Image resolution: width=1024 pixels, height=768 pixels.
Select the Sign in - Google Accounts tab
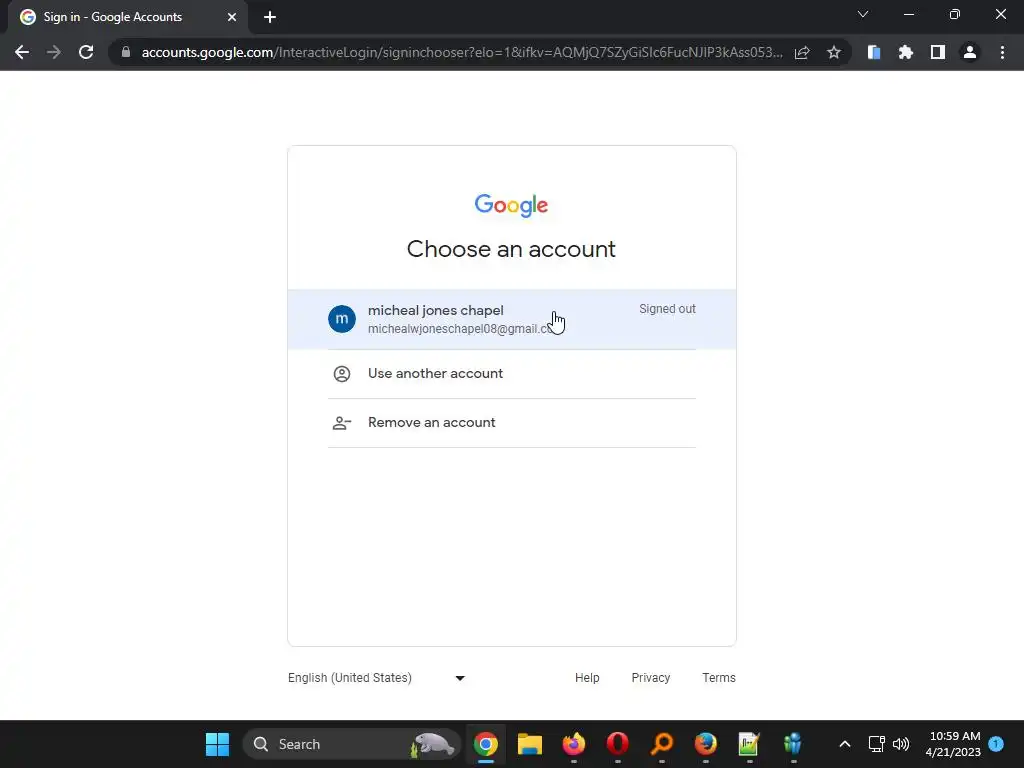[x=127, y=17]
